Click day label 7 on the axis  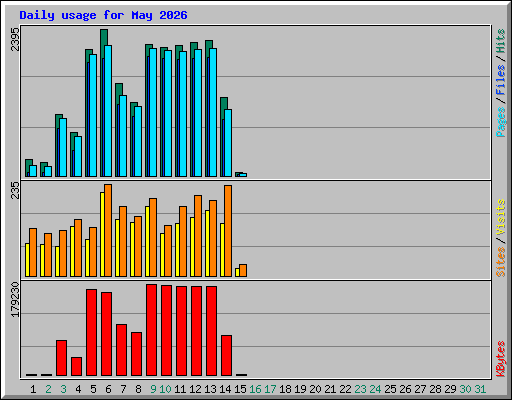pos(123,389)
